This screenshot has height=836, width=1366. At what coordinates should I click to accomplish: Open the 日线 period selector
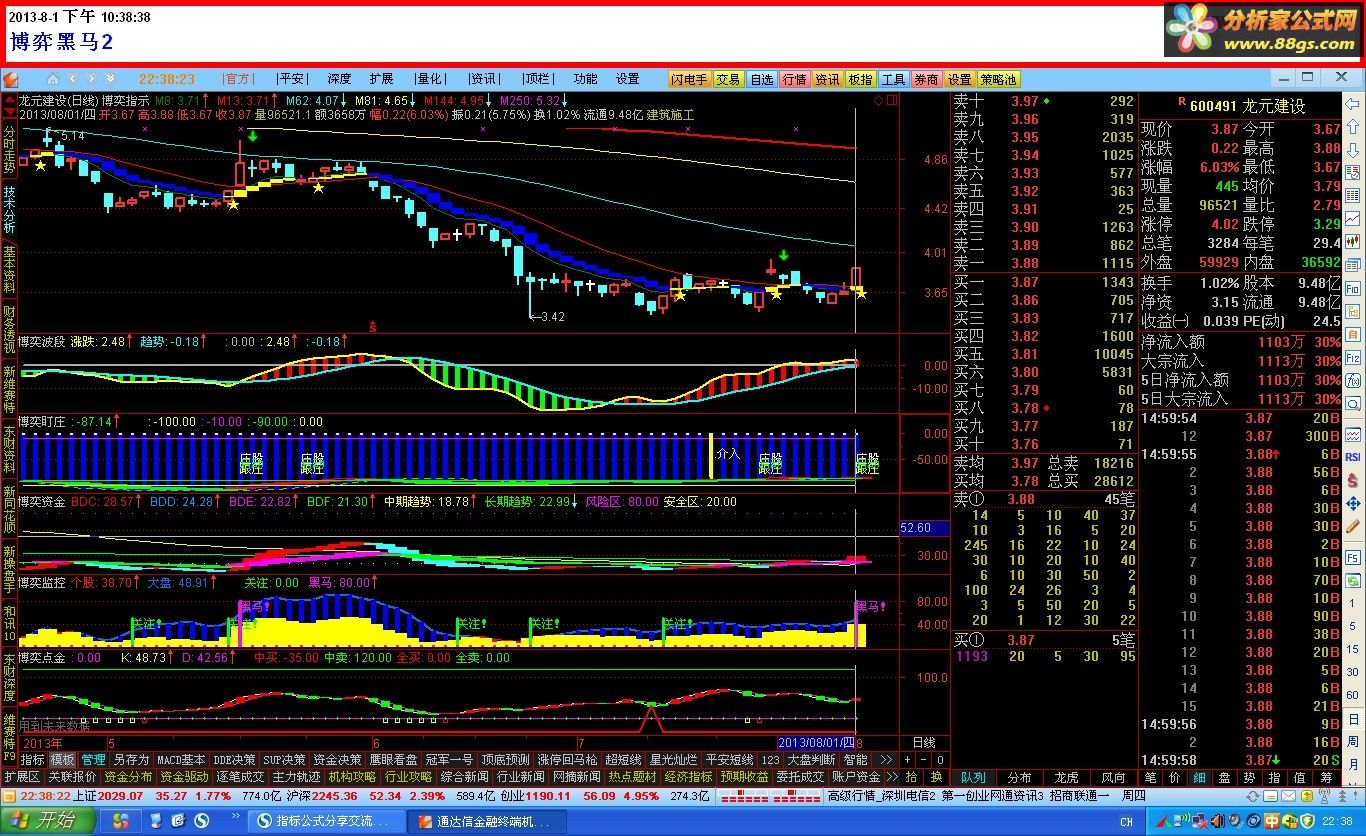pyautogui.click(x=925, y=743)
